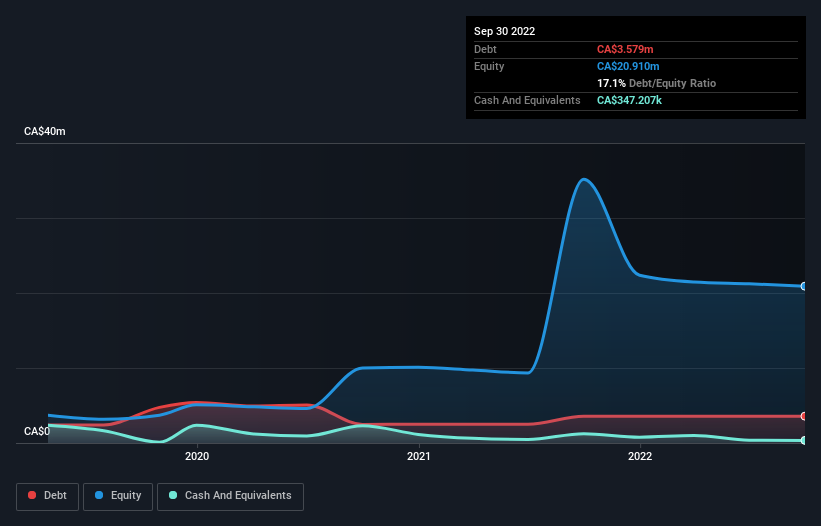The image size is (821, 526).
Task: Select the Cash end-point marker on the chart
Action: click(804, 441)
